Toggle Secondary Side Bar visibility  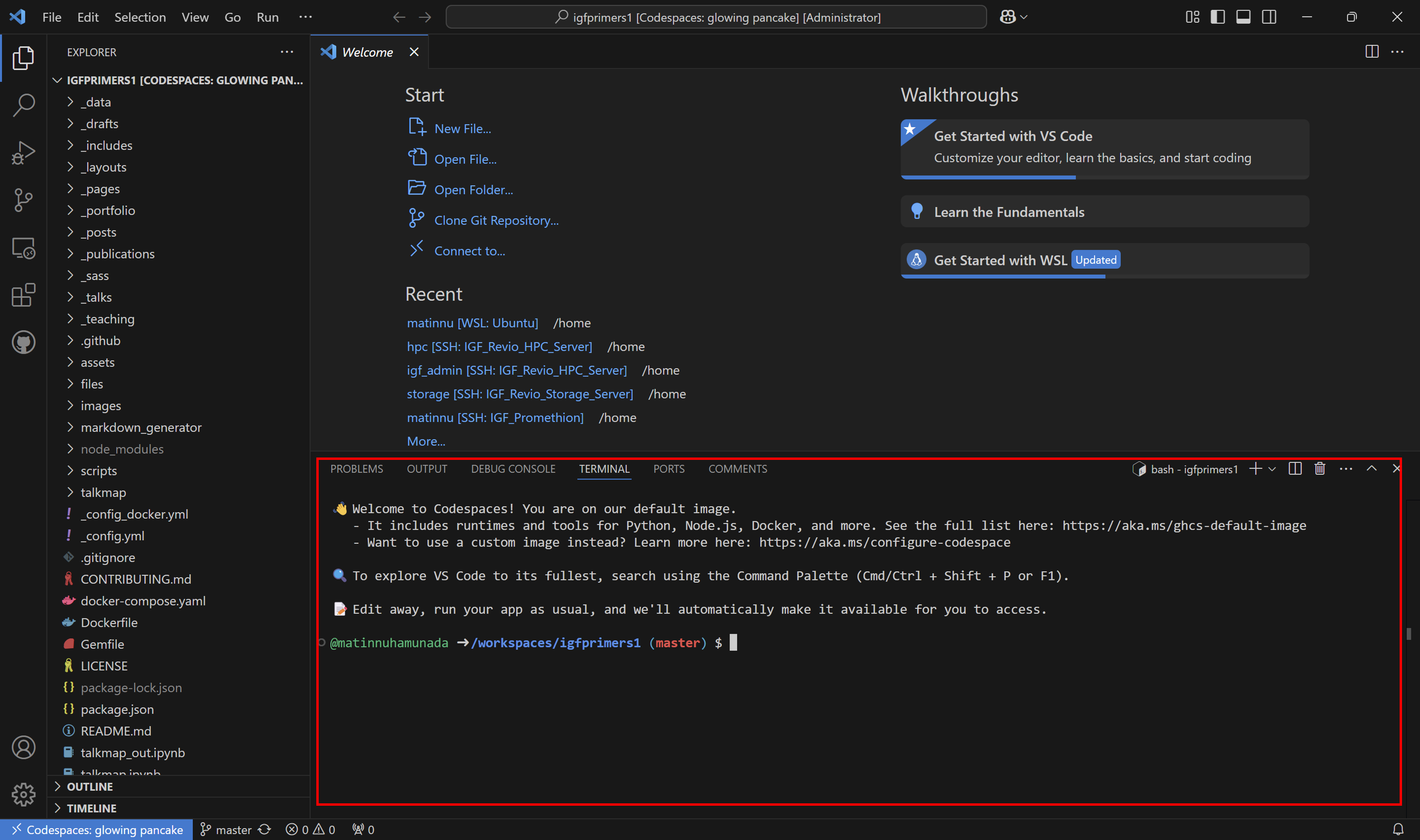(x=1269, y=17)
